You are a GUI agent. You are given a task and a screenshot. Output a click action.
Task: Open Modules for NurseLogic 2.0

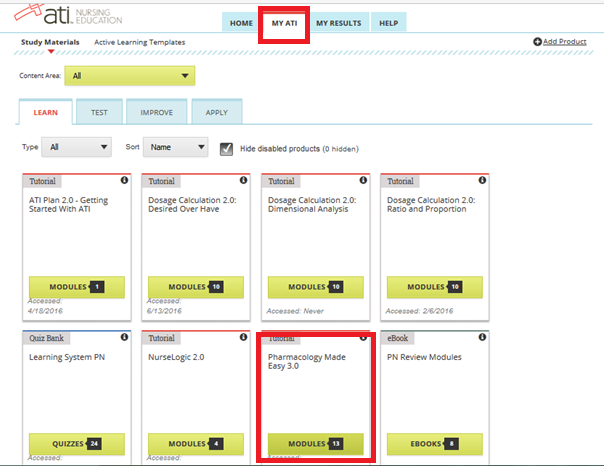point(196,444)
